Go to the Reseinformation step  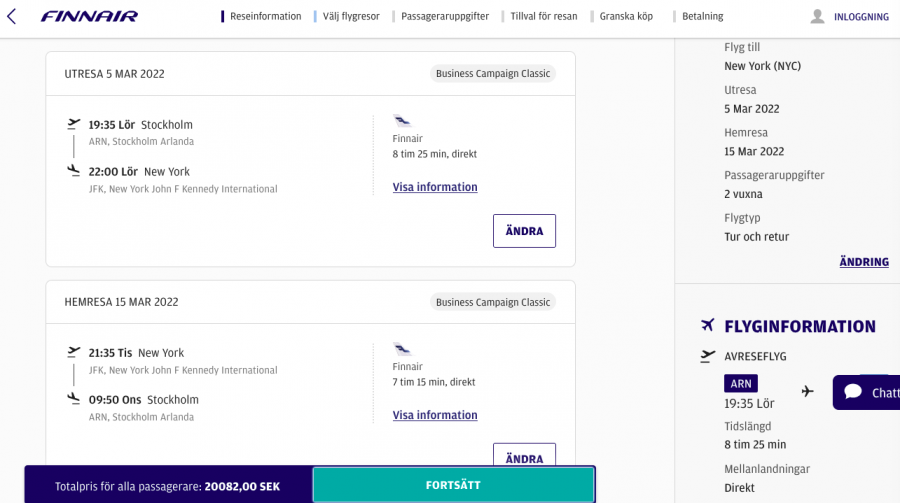click(265, 16)
